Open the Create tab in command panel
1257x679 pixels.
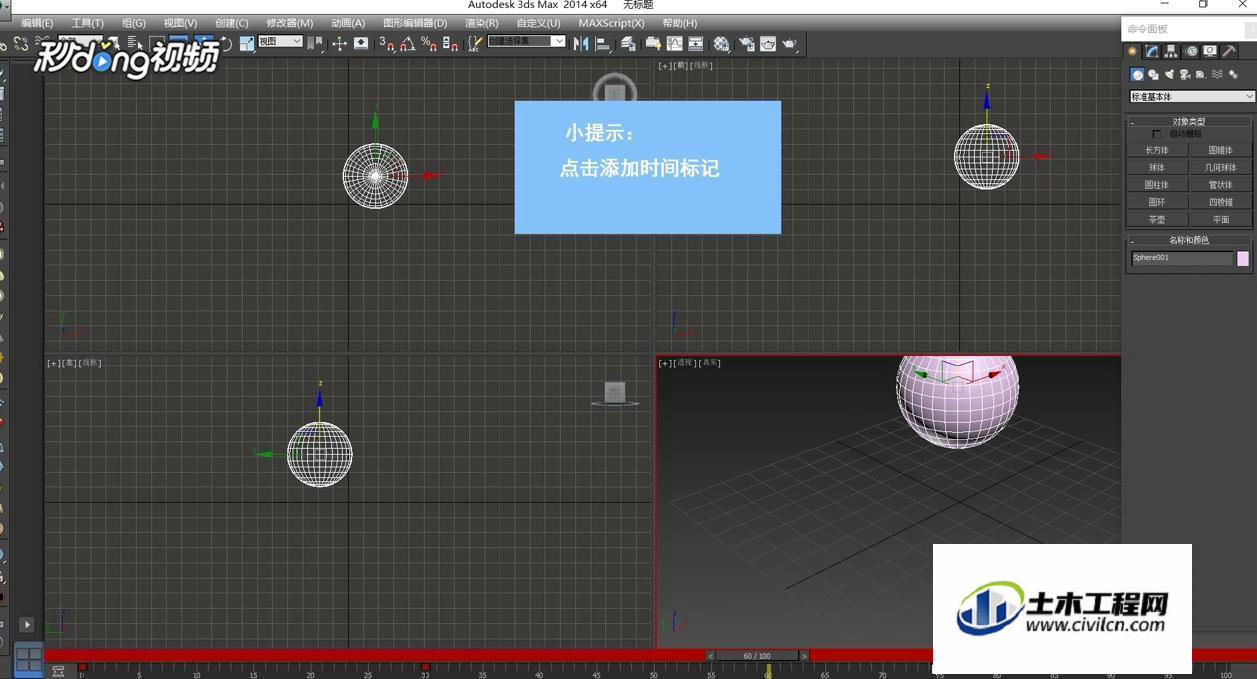pos(1133,51)
